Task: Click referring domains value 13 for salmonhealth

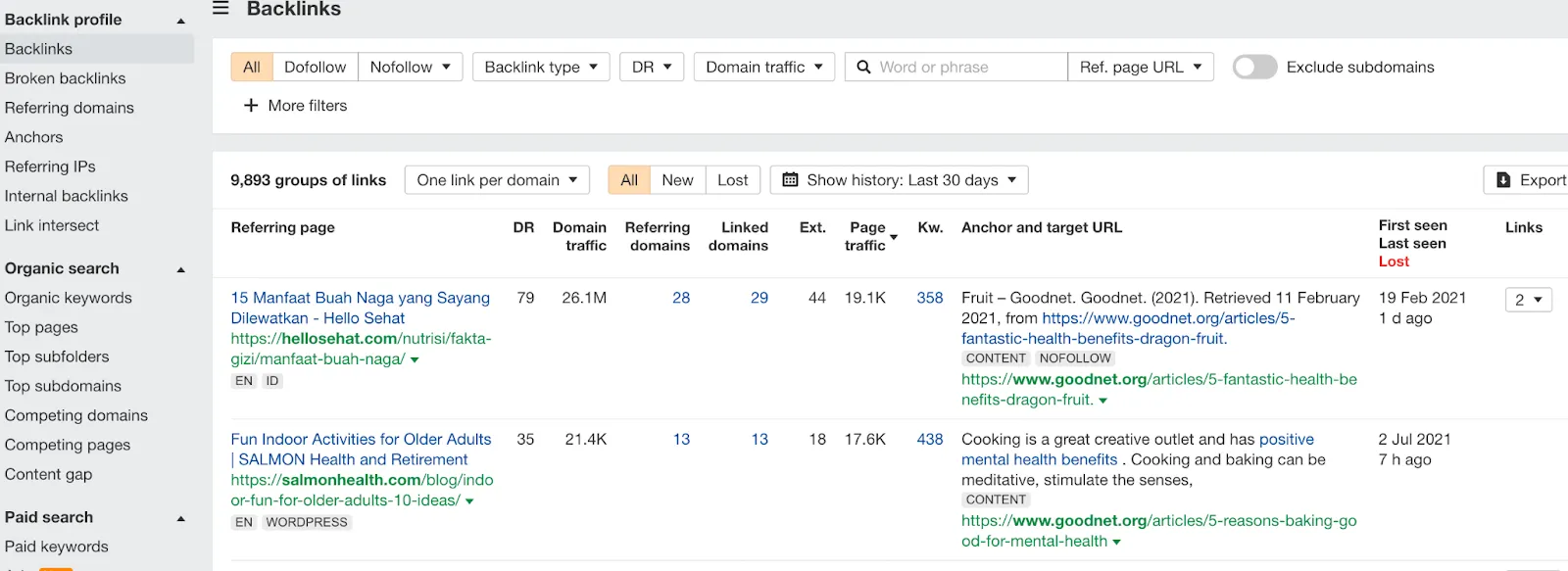Action: click(681, 440)
